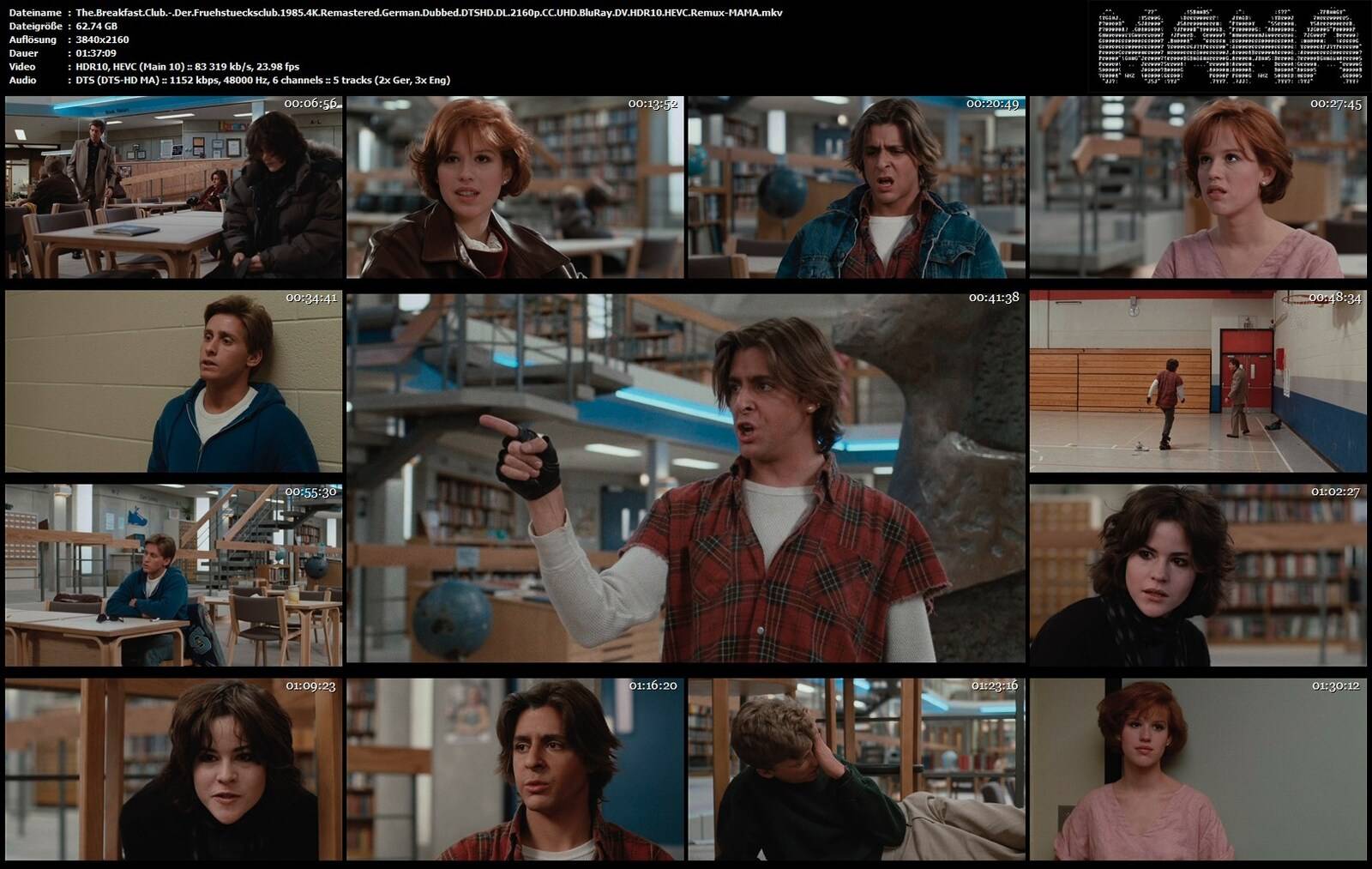Image resolution: width=1372 pixels, height=869 pixels.
Task: Open the frame stamped 00:27:45
Action: [x=1198, y=187]
